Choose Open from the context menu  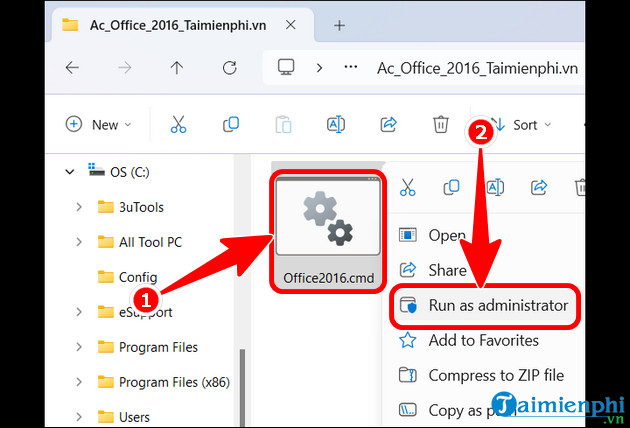[432, 235]
